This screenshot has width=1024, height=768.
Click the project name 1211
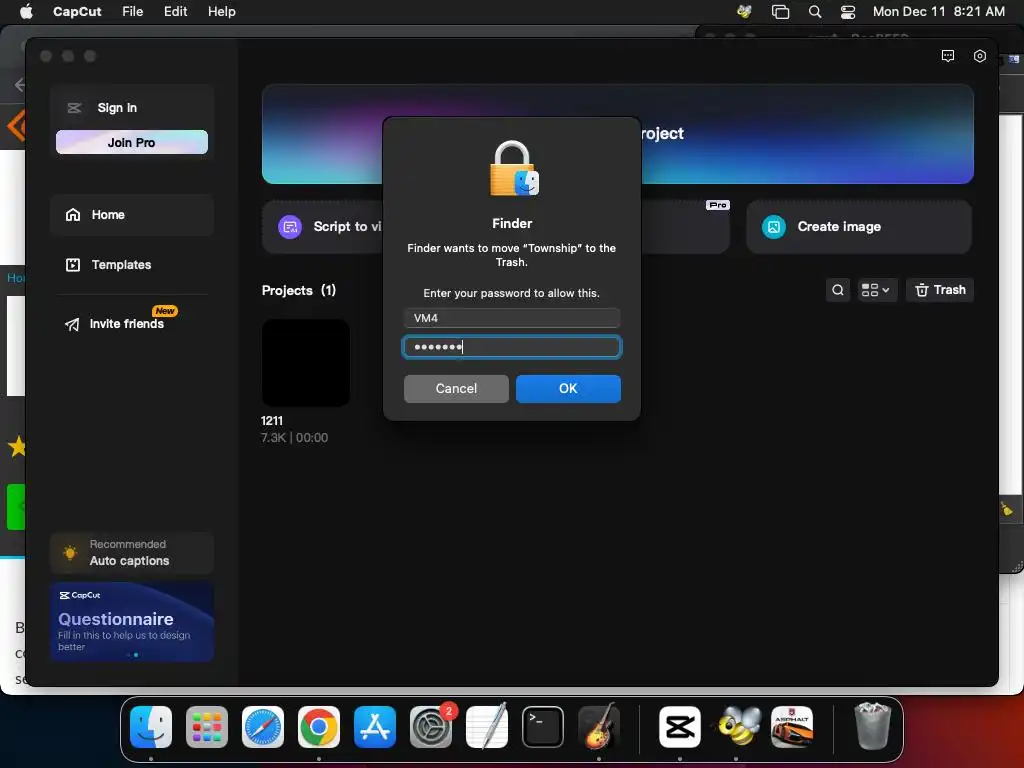pos(272,421)
